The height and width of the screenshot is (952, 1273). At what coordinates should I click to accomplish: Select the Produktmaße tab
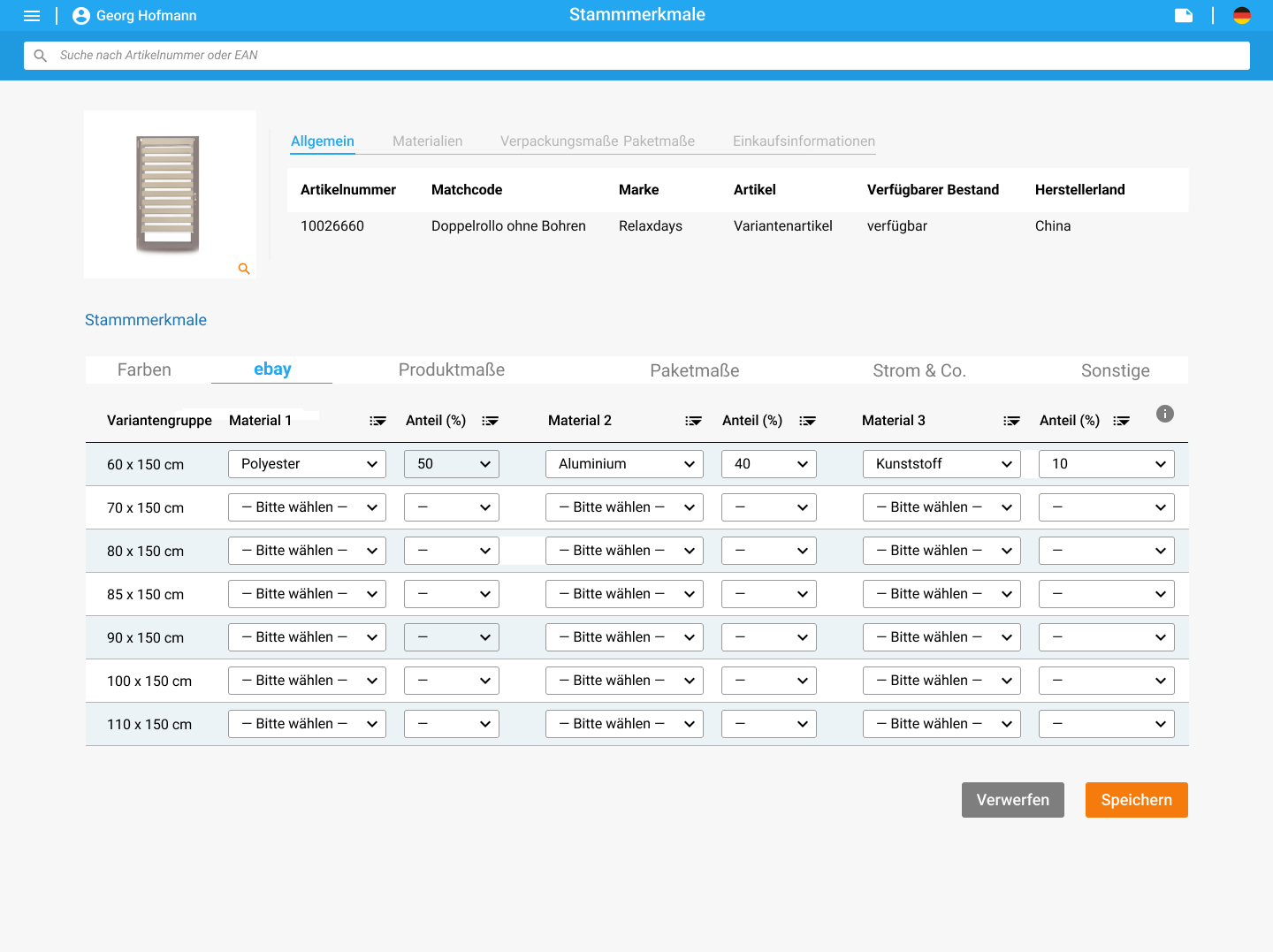(452, 370)
